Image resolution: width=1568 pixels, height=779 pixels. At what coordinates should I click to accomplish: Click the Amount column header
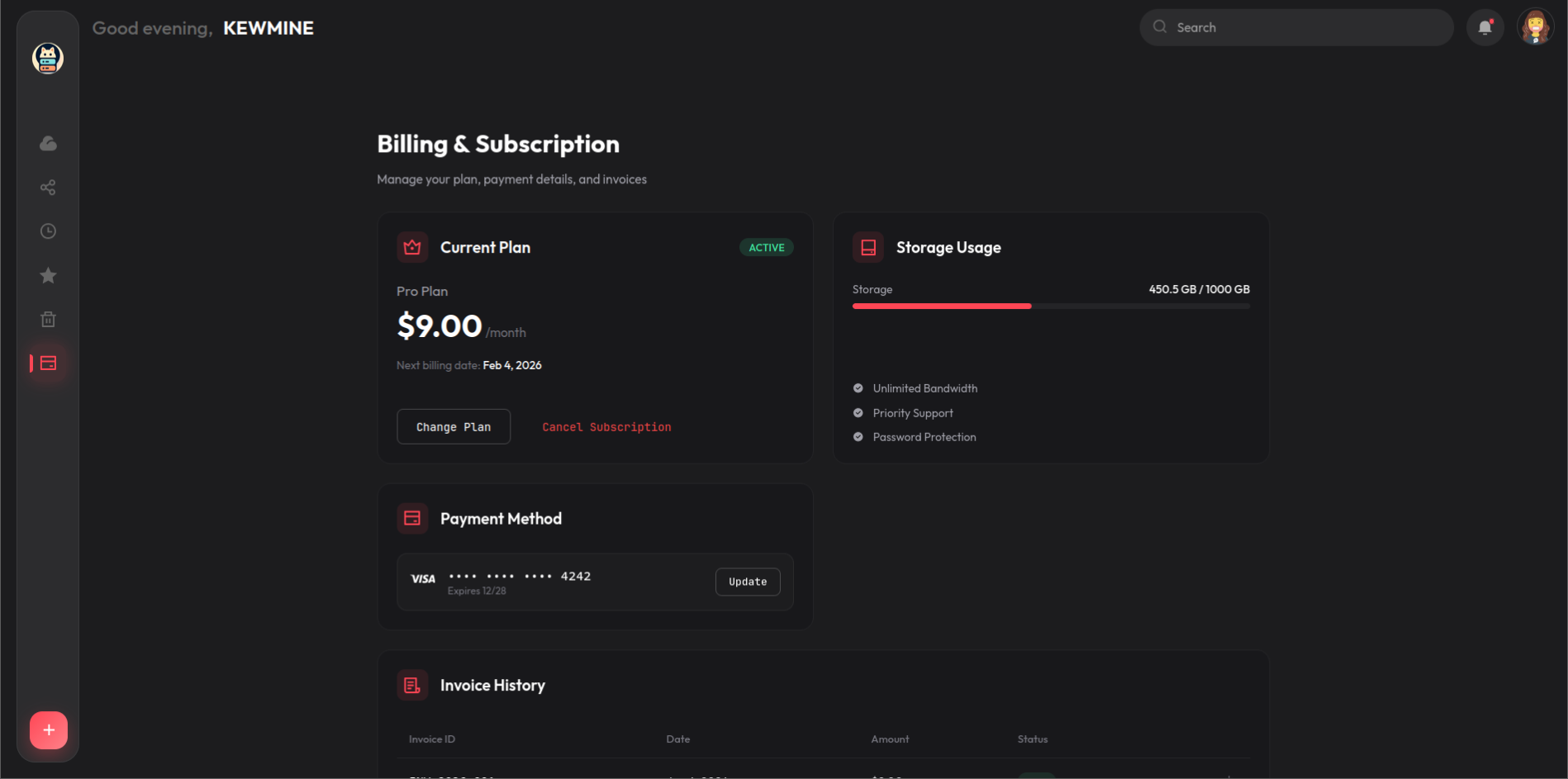[890, 739]
